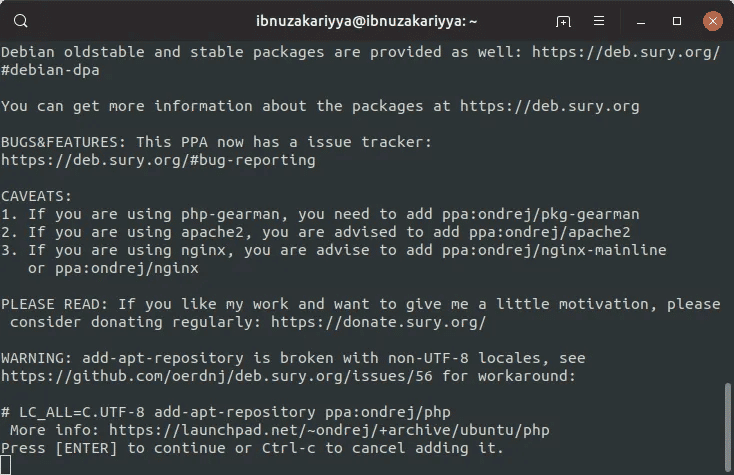Viewport: 734px width, 475px height.
Task: Click the ppa:ondrej/apache2 text
Action: tap(550, 232)
